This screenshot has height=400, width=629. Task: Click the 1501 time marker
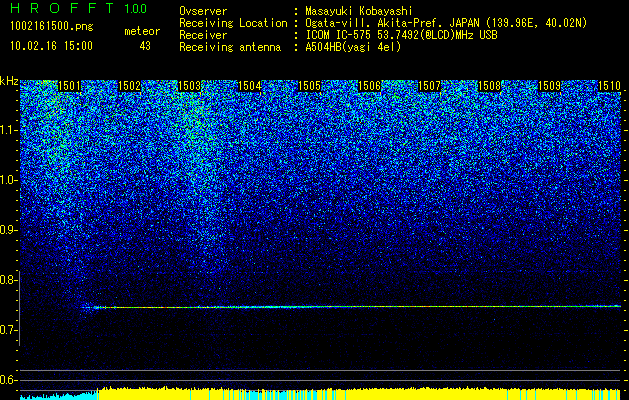click(69, 86)
